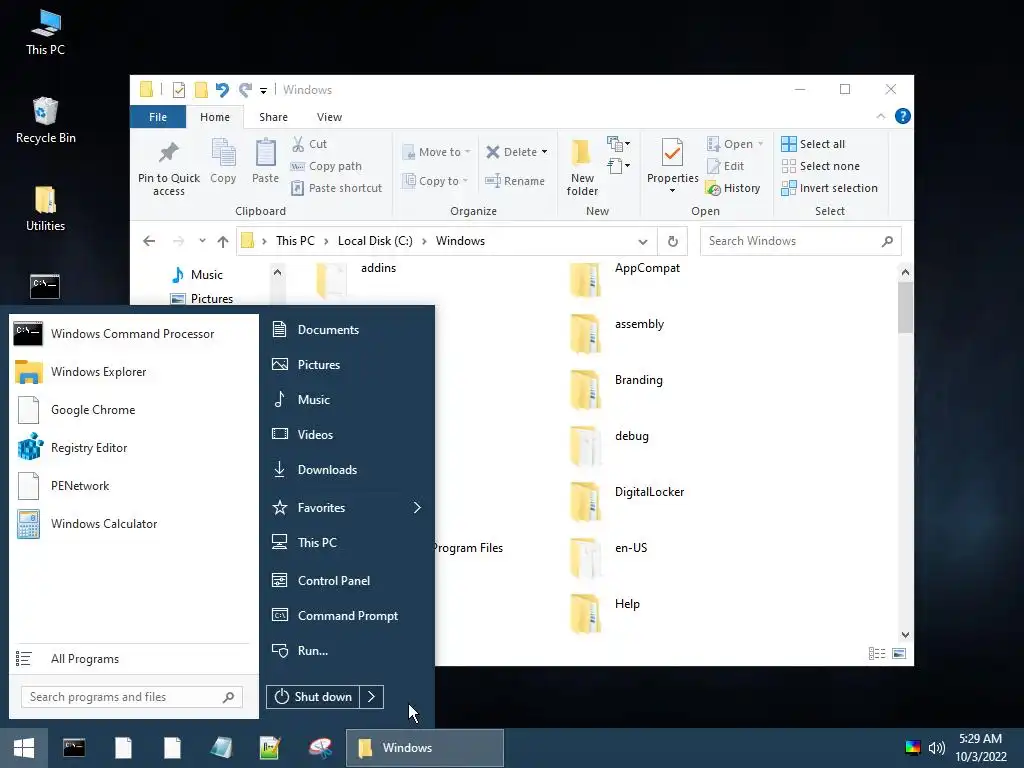Click the Redo icon in title bar
The height and width of the screenshot is (768, 1024).
point(245,89)
